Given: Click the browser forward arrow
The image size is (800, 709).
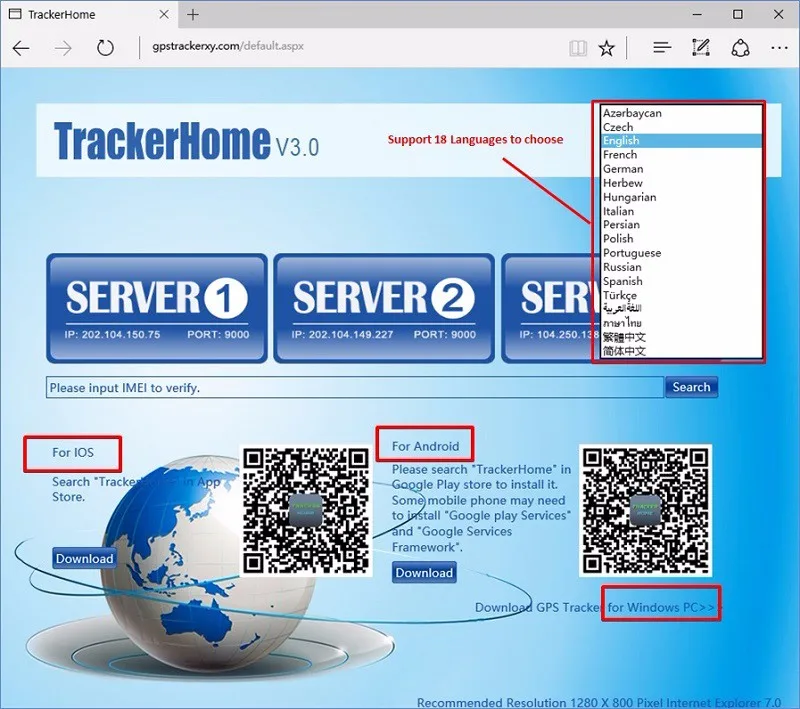Looking at the screenshot, I should (63, 48).
